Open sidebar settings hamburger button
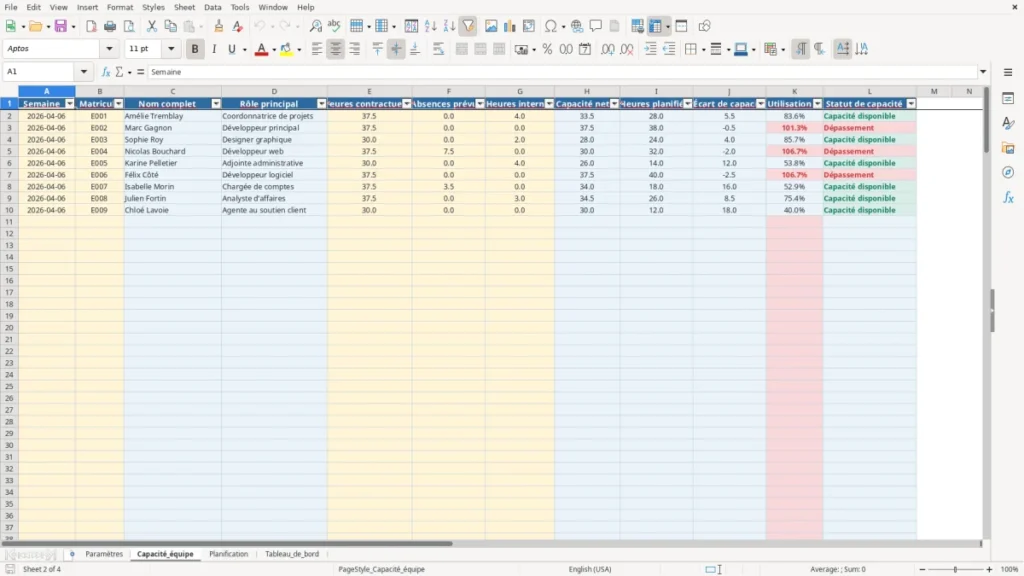The image size is (1024, 576). point(1008,72)
